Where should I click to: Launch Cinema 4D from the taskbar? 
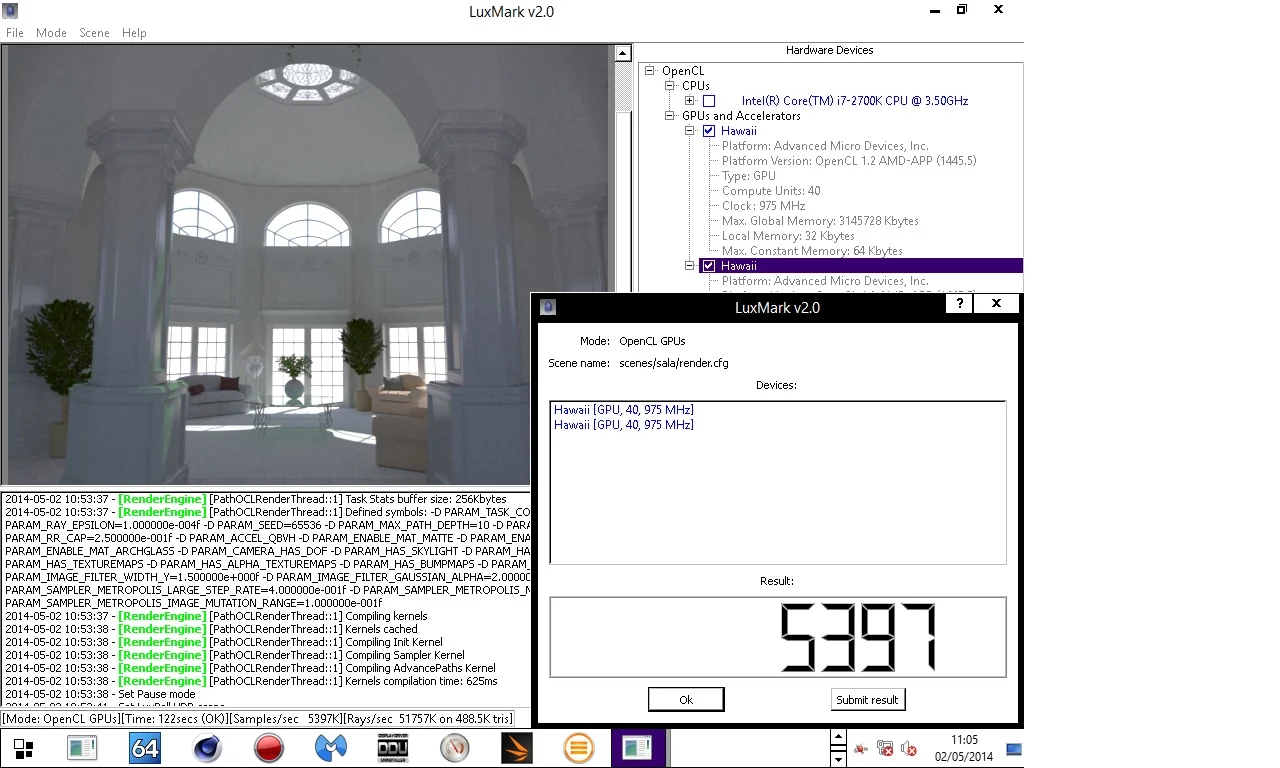coord(207,748)
